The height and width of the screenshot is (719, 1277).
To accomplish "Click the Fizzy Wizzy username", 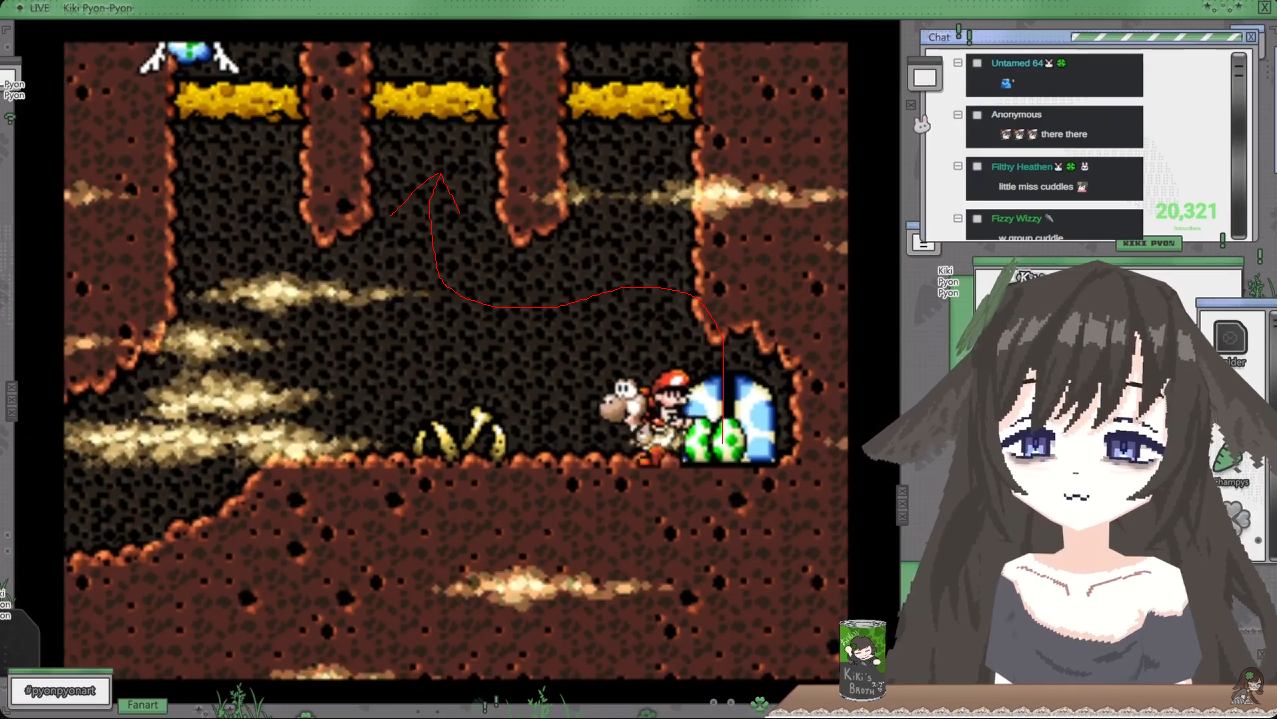I will (1016, 219).
